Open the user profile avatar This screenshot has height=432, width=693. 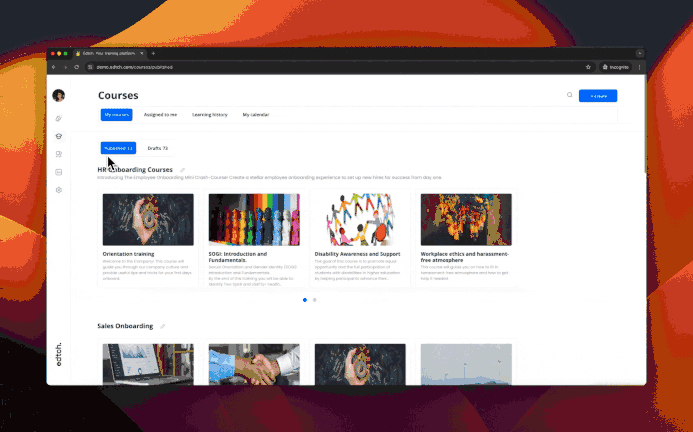(x=58, y=95)
